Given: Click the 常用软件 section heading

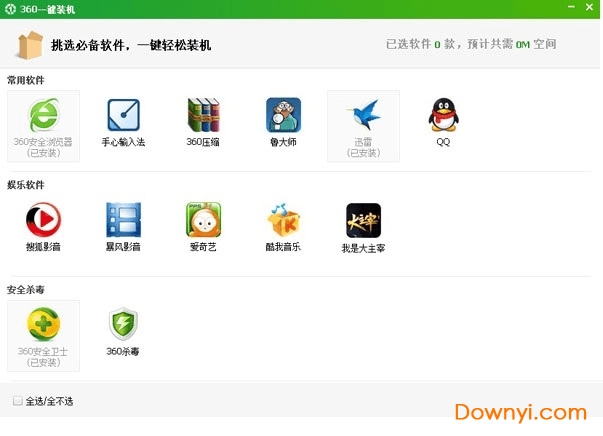Looking at the screenshot, I should click(x=26, y=80).
